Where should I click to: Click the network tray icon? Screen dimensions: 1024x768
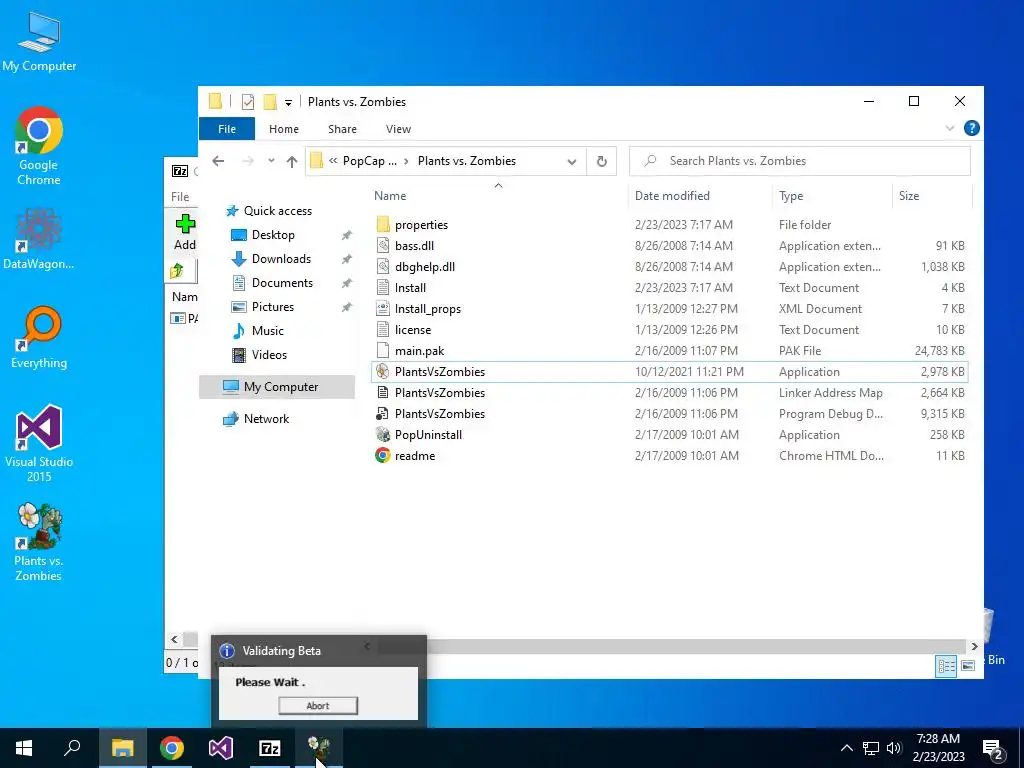(871, 748)
